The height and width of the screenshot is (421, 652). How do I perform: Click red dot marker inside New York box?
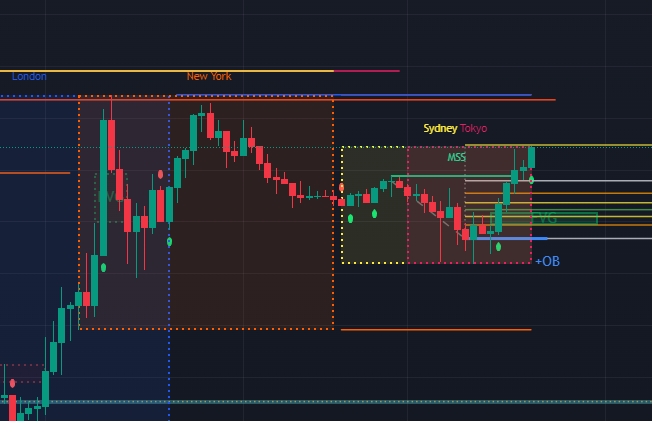[160, 174]
